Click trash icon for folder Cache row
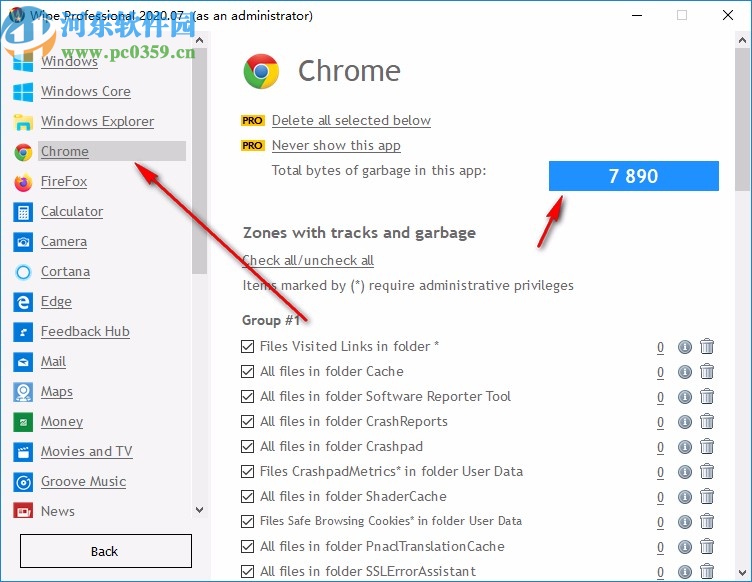This screenshot has width=752, height=582. click(707, 371)
